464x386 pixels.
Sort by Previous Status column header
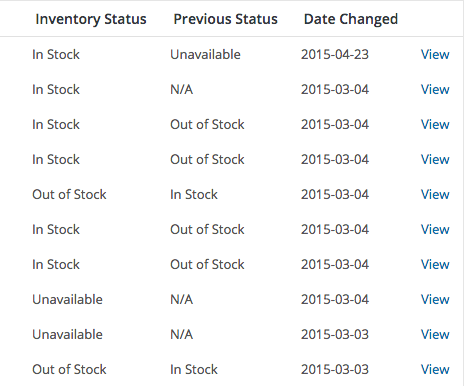coord(225,19)
